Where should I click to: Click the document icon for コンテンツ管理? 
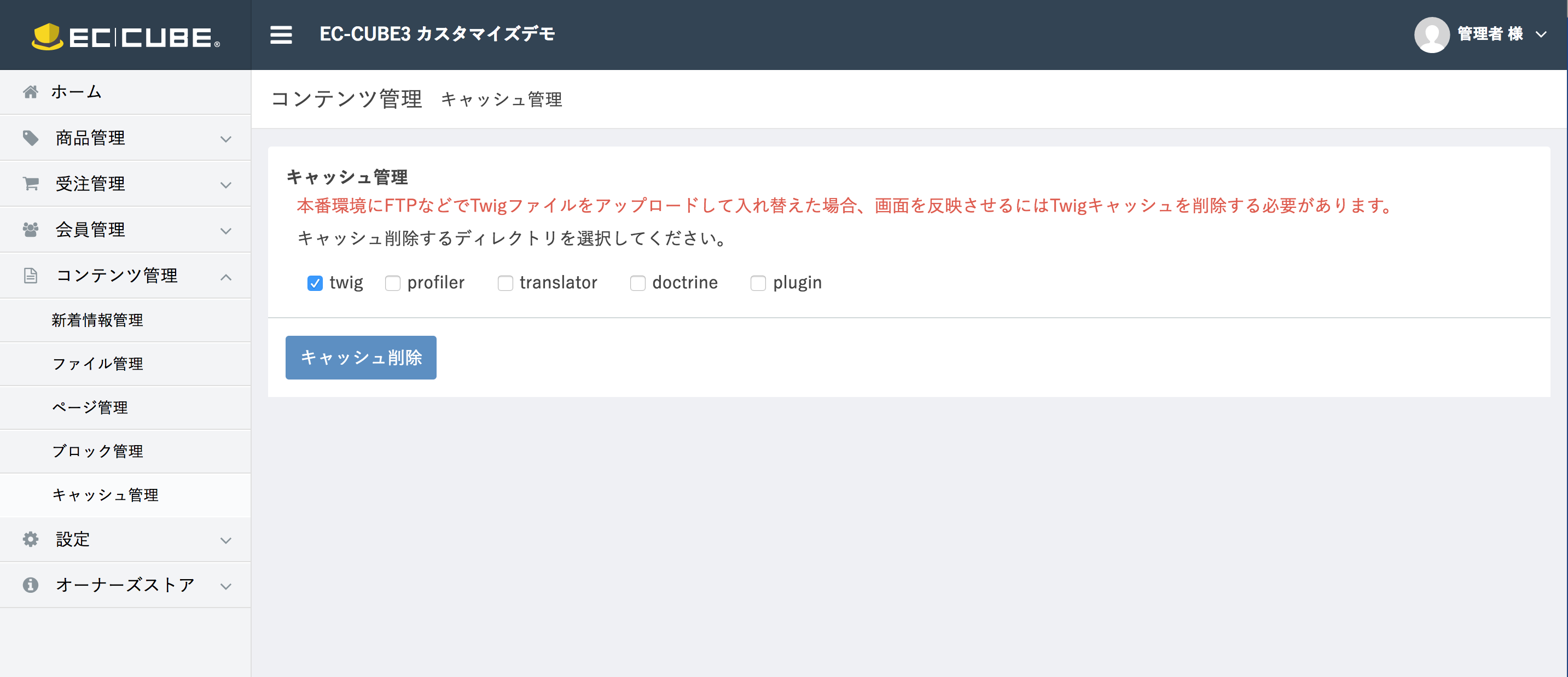click(x=31, y=276)
